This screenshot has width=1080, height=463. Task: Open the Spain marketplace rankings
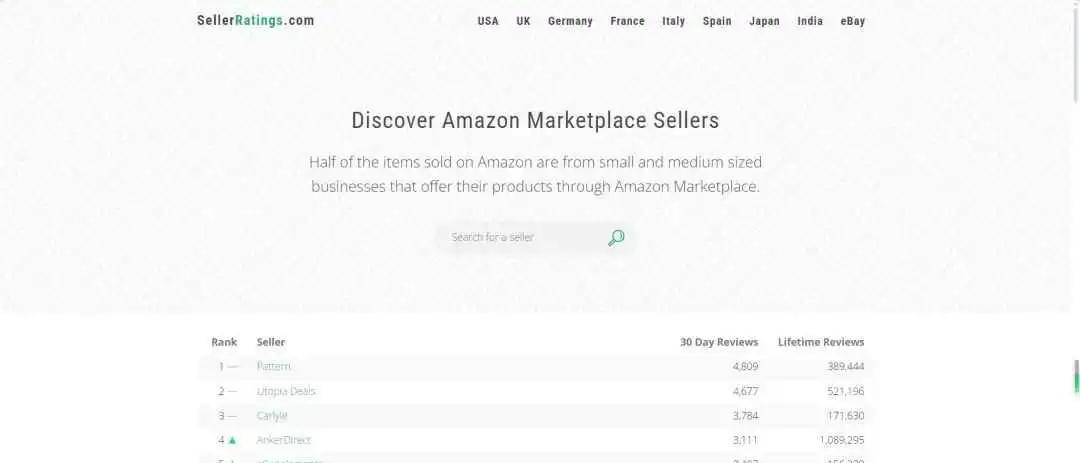coord(717,21)
